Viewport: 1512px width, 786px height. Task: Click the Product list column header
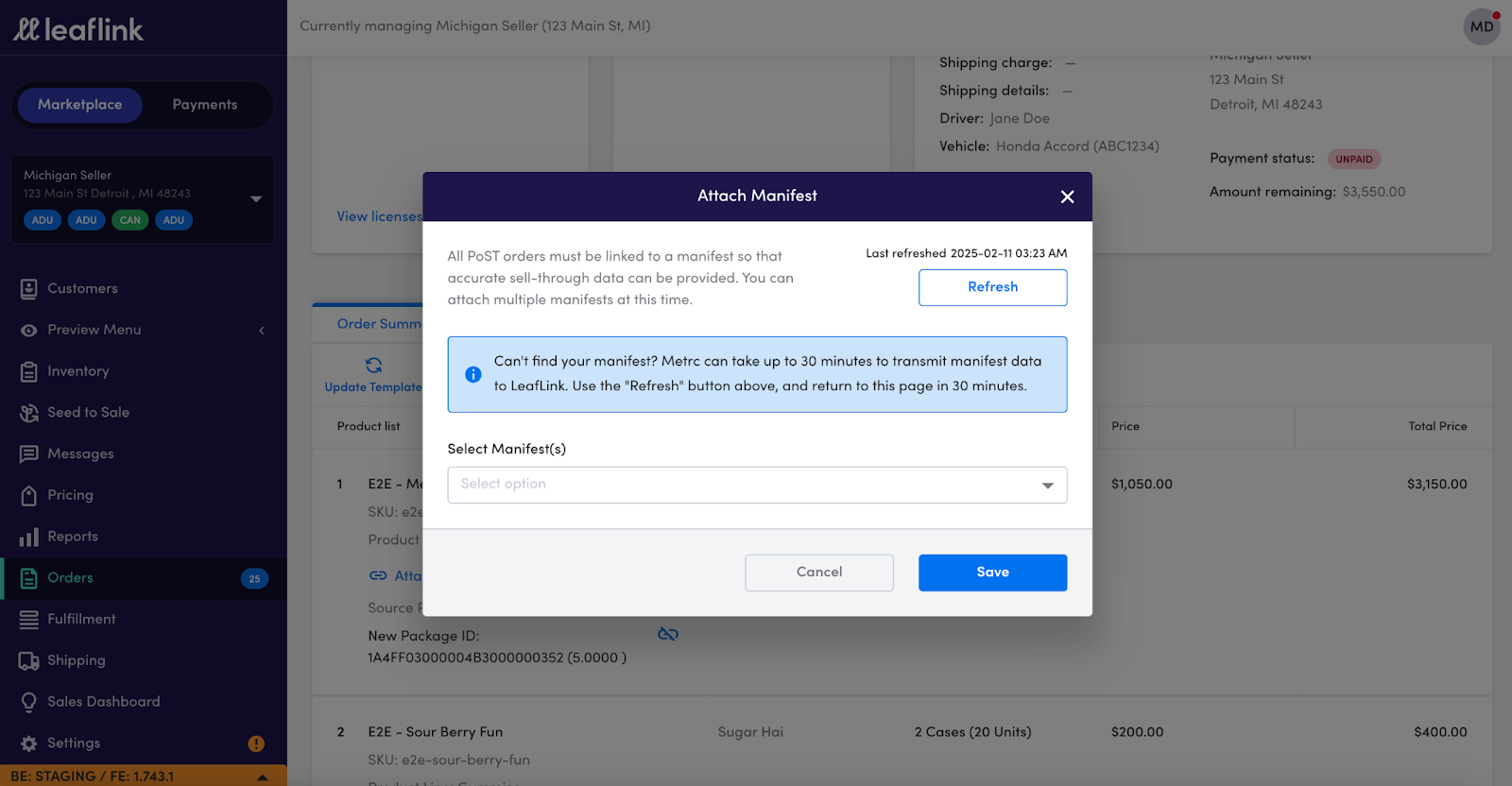click(x=369, y=426)
